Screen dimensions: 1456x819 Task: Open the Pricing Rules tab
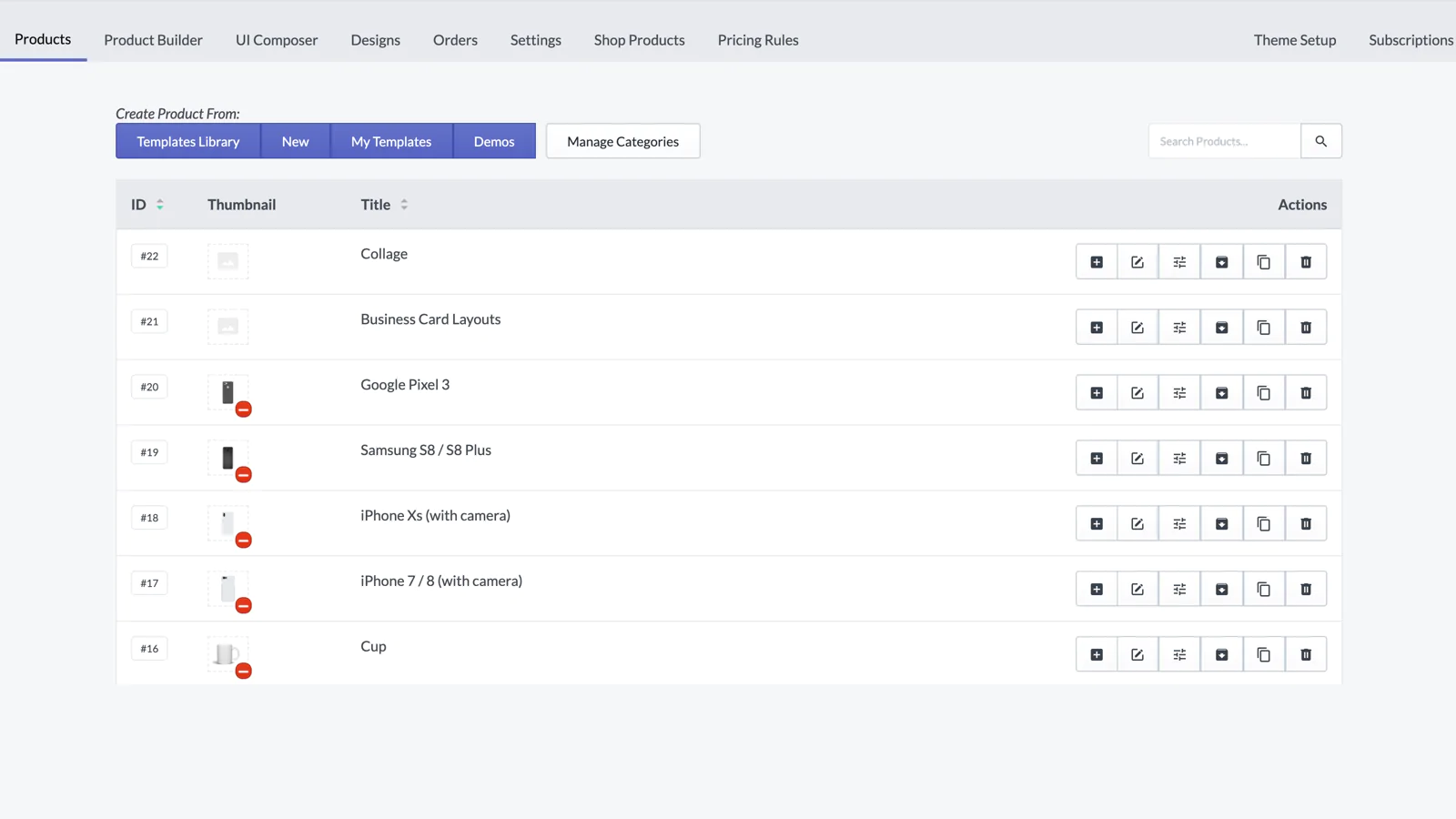point(757,40)
